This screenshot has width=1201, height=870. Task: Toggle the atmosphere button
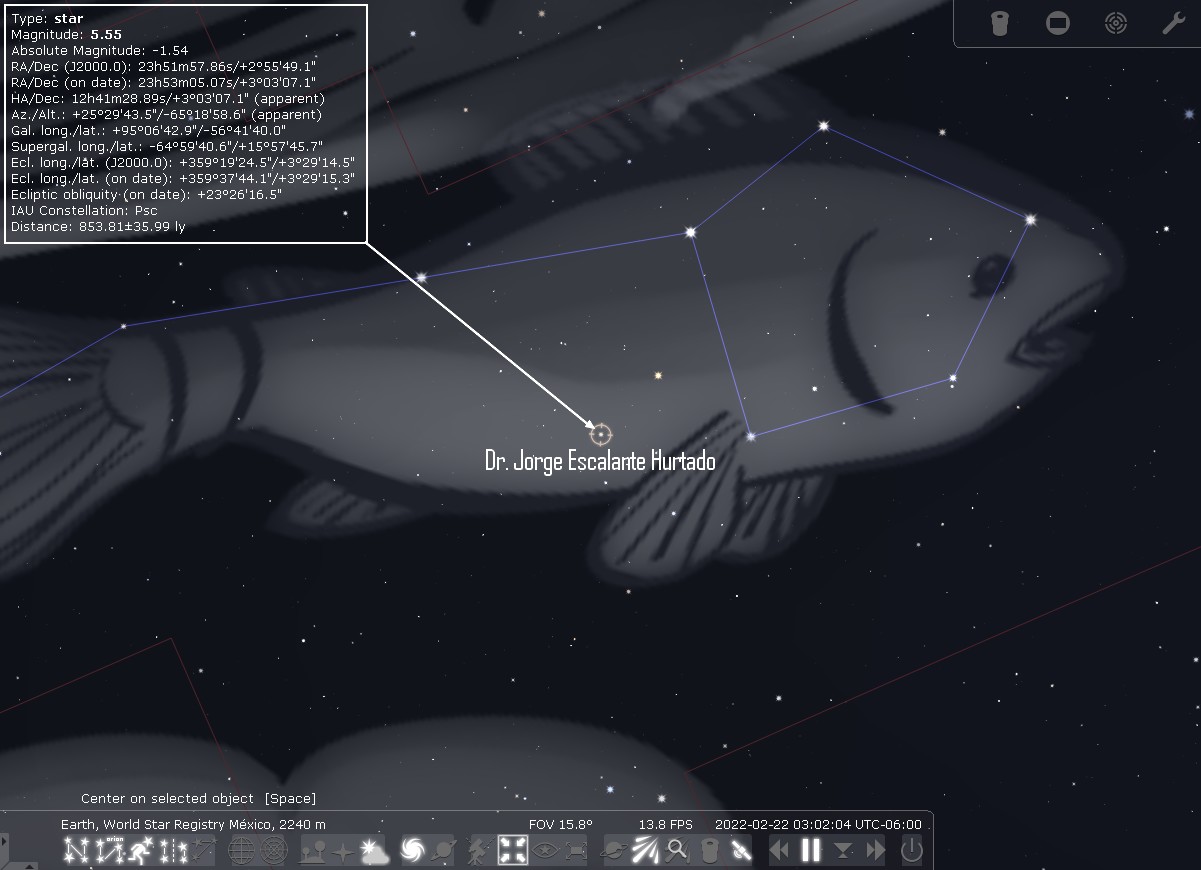tap(375, 851)
